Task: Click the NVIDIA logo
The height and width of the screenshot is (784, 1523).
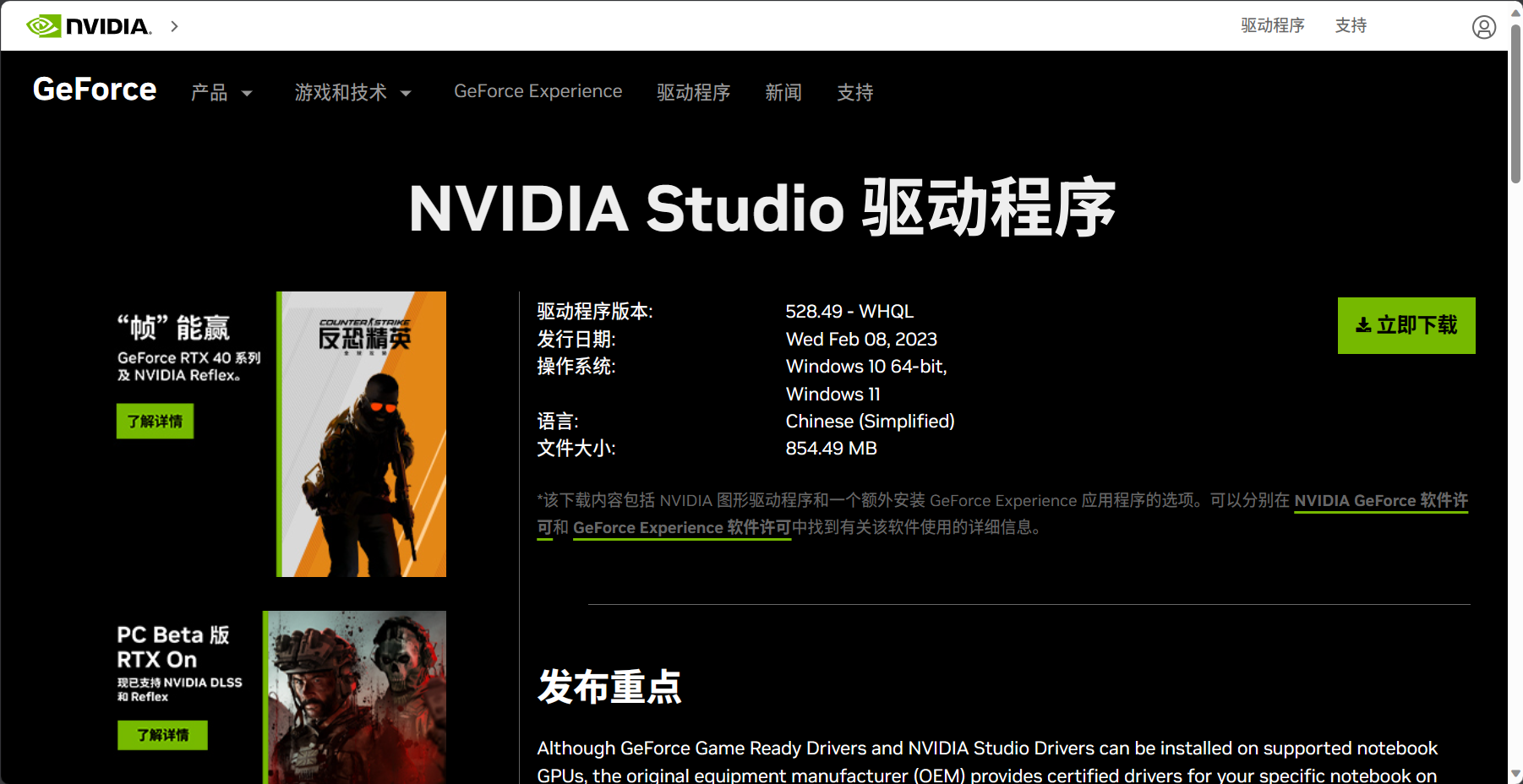Action: pyautogui.click(x=89, y=26)
